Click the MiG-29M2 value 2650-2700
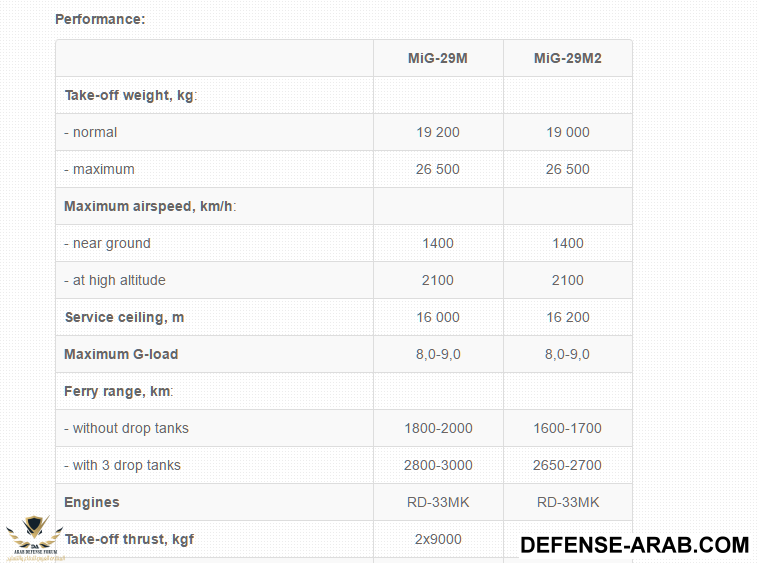 (x=568, y=465)
